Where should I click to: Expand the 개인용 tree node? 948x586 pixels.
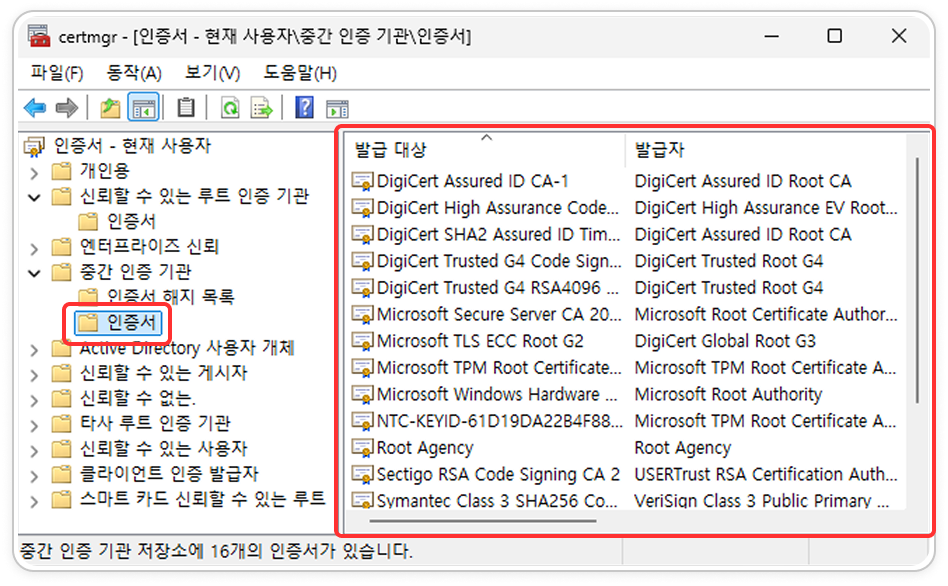(x=34, y=173)
